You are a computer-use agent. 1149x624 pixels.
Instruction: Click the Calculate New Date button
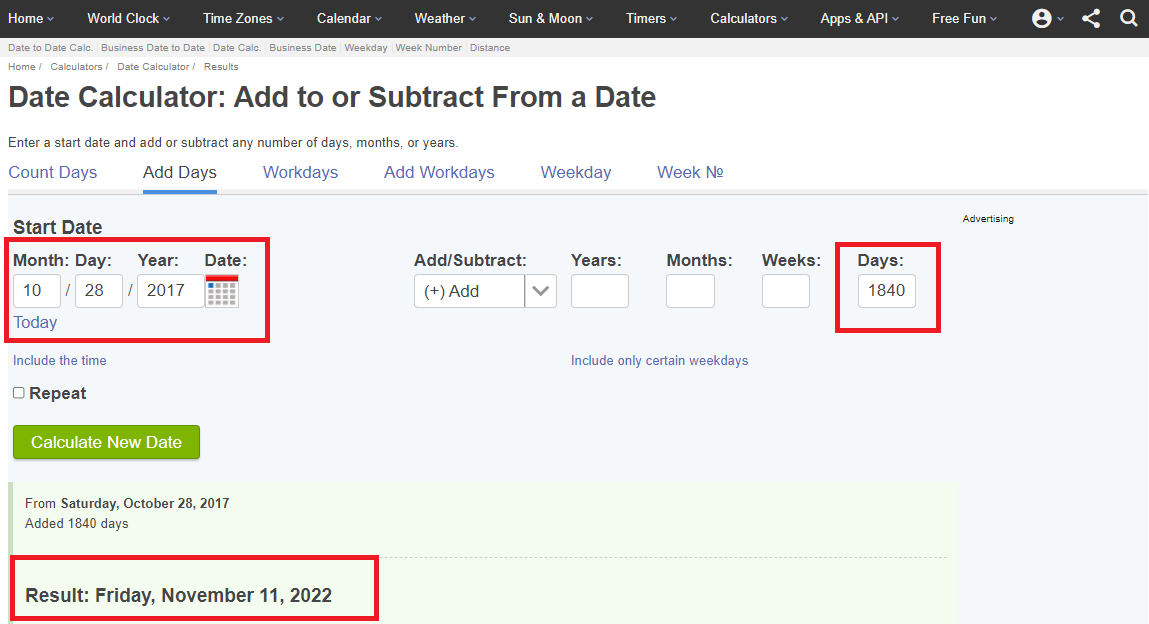pyautogui.click(x=106, y=442)
